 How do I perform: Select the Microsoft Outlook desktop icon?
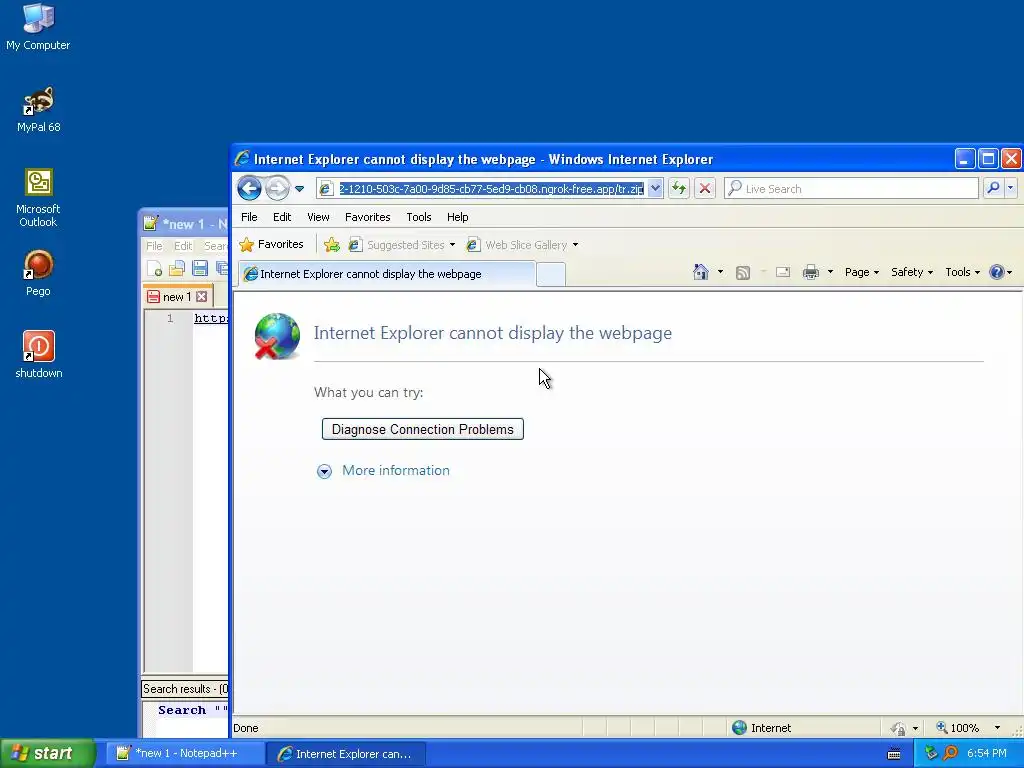38,198
